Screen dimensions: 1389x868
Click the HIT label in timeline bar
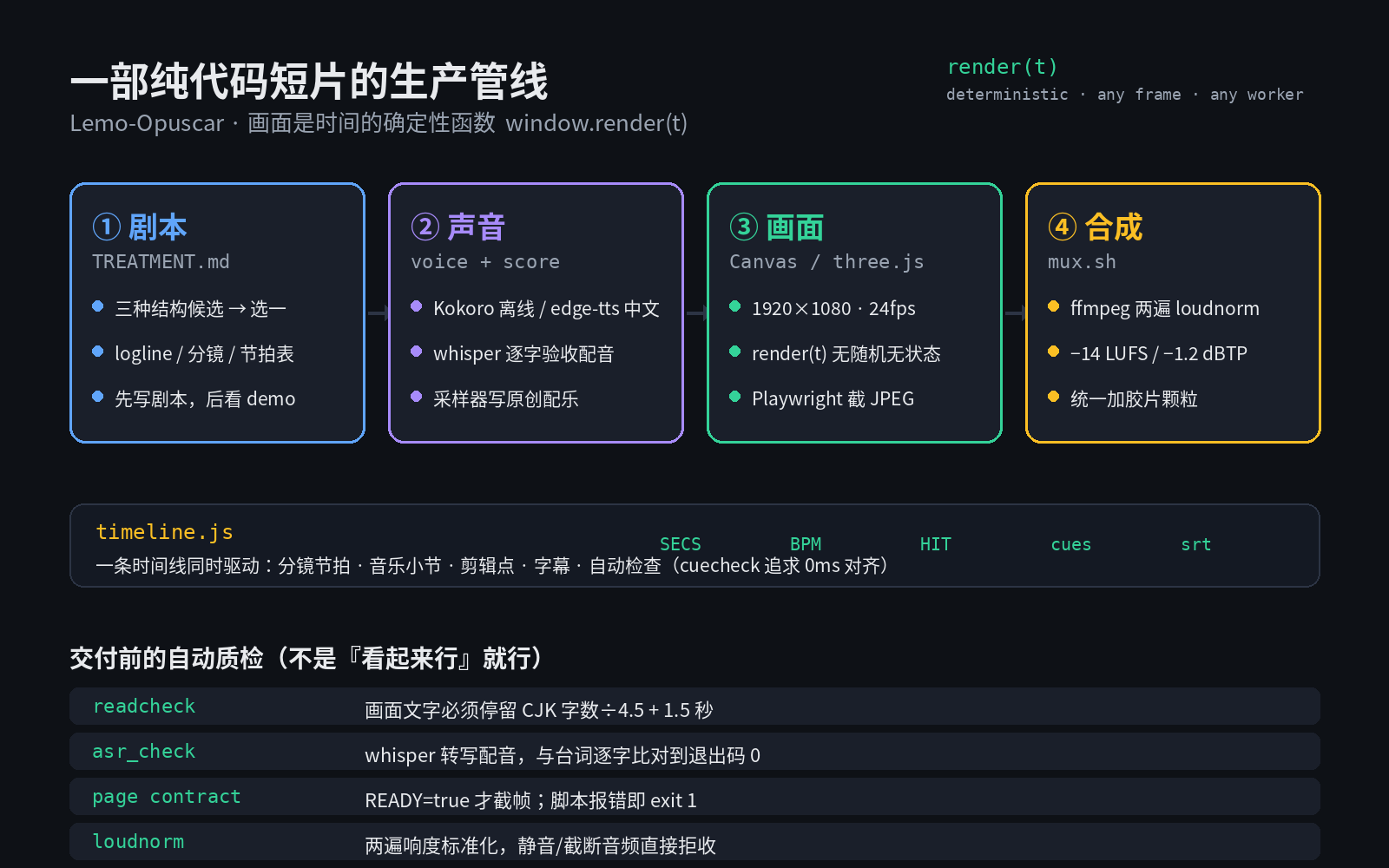point(936,544)
